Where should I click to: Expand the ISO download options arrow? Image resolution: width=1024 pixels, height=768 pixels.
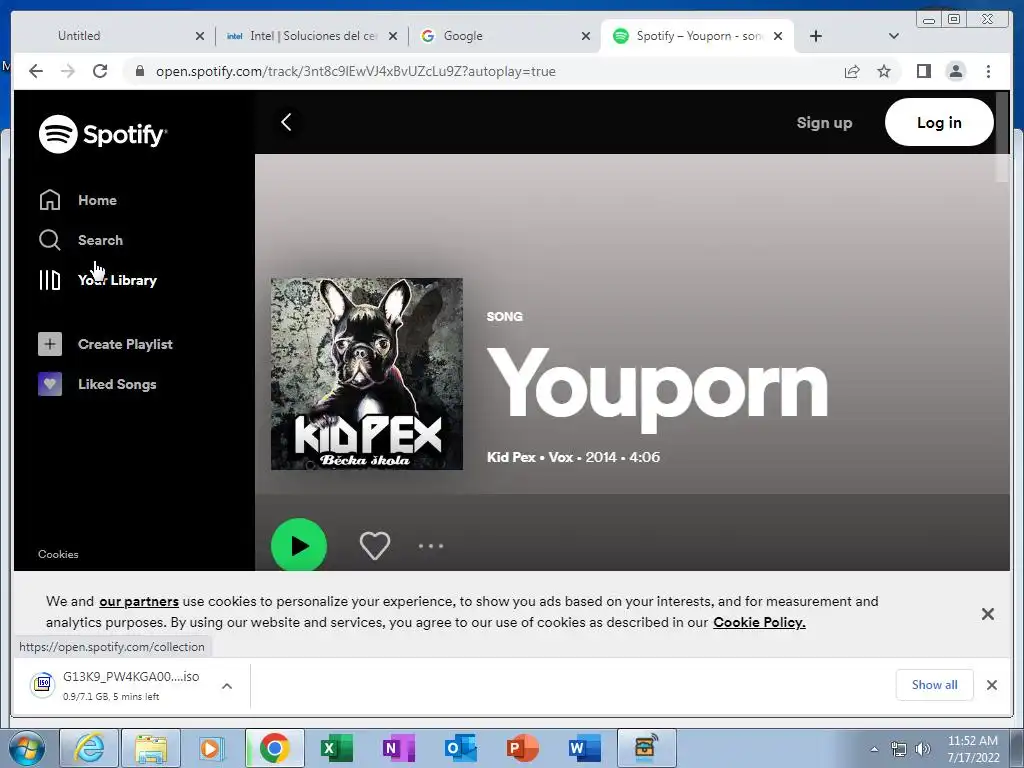pyautogui.click(x=227, y=686)
